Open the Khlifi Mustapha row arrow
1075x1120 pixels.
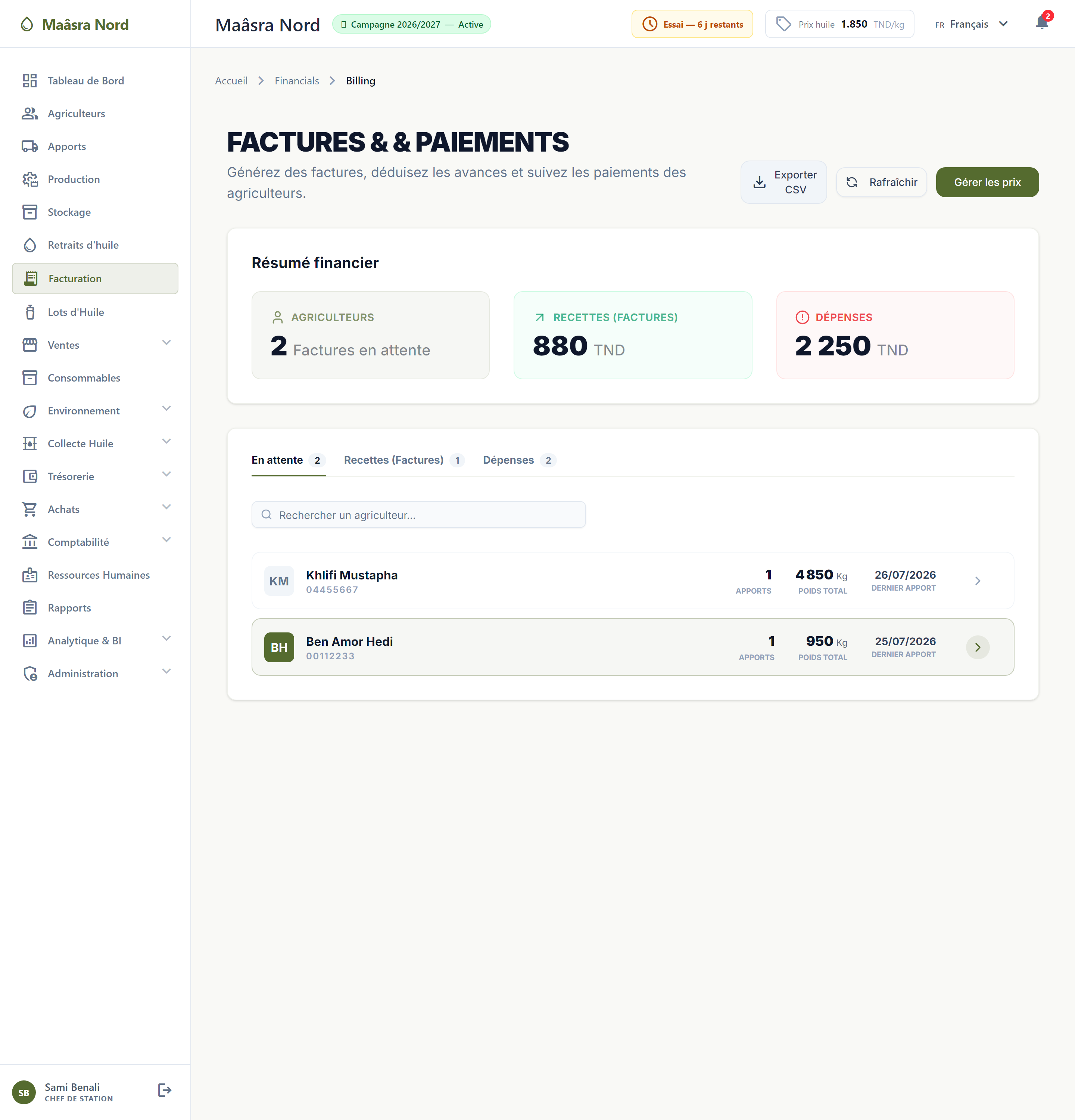(x=977, y=581)
